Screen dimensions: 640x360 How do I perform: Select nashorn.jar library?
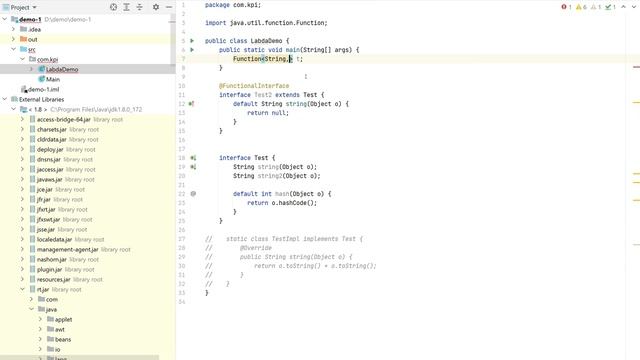tap(51, 259)
